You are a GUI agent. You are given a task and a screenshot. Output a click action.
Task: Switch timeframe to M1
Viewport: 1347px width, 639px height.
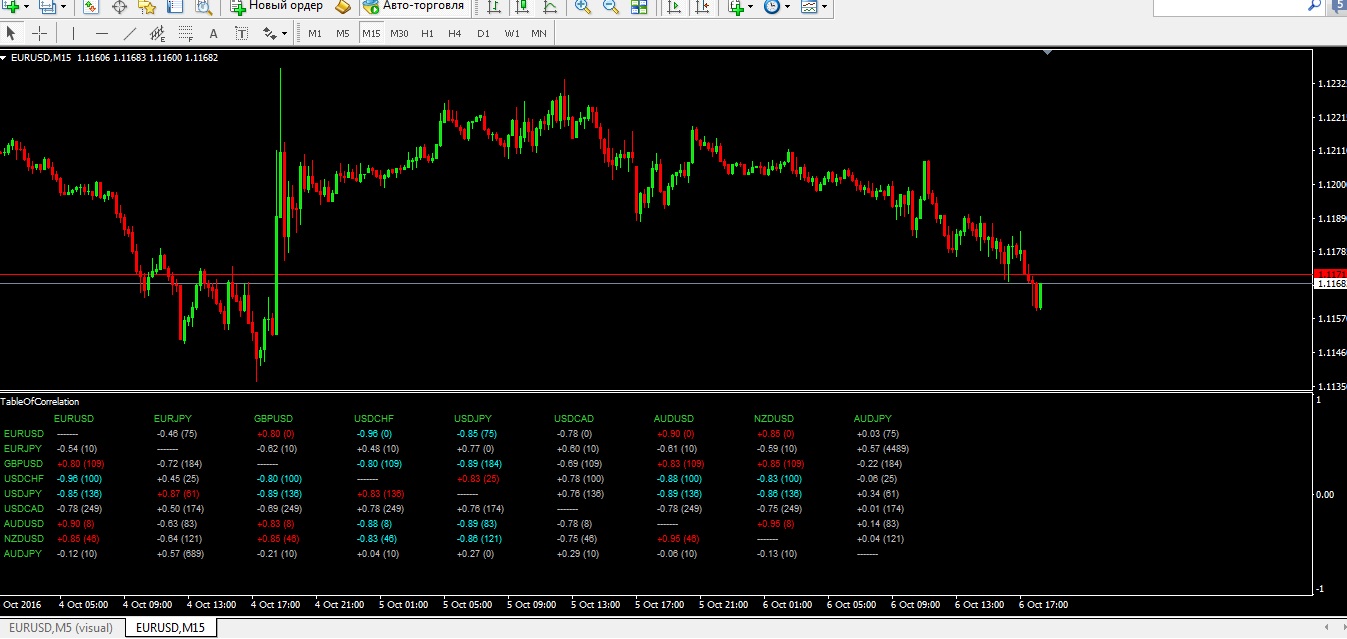pyautogui.click(x=315, y=33)
